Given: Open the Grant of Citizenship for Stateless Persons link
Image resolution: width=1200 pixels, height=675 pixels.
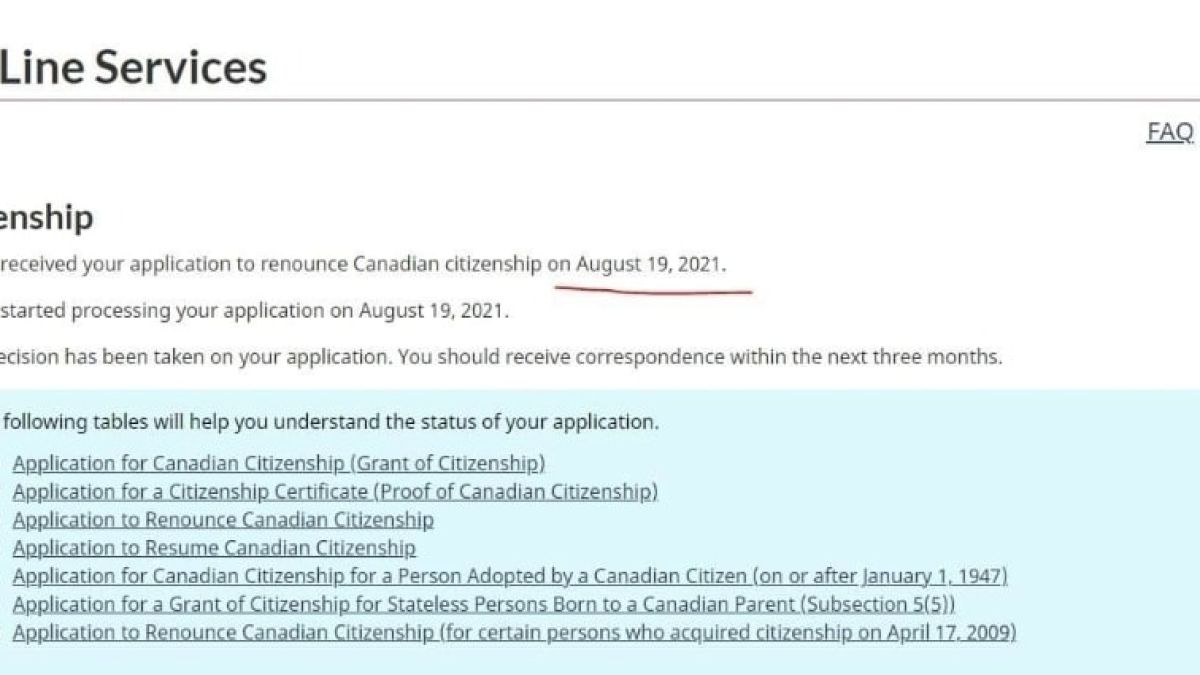Looking at the screenshot, I should (x=484, y=604).
